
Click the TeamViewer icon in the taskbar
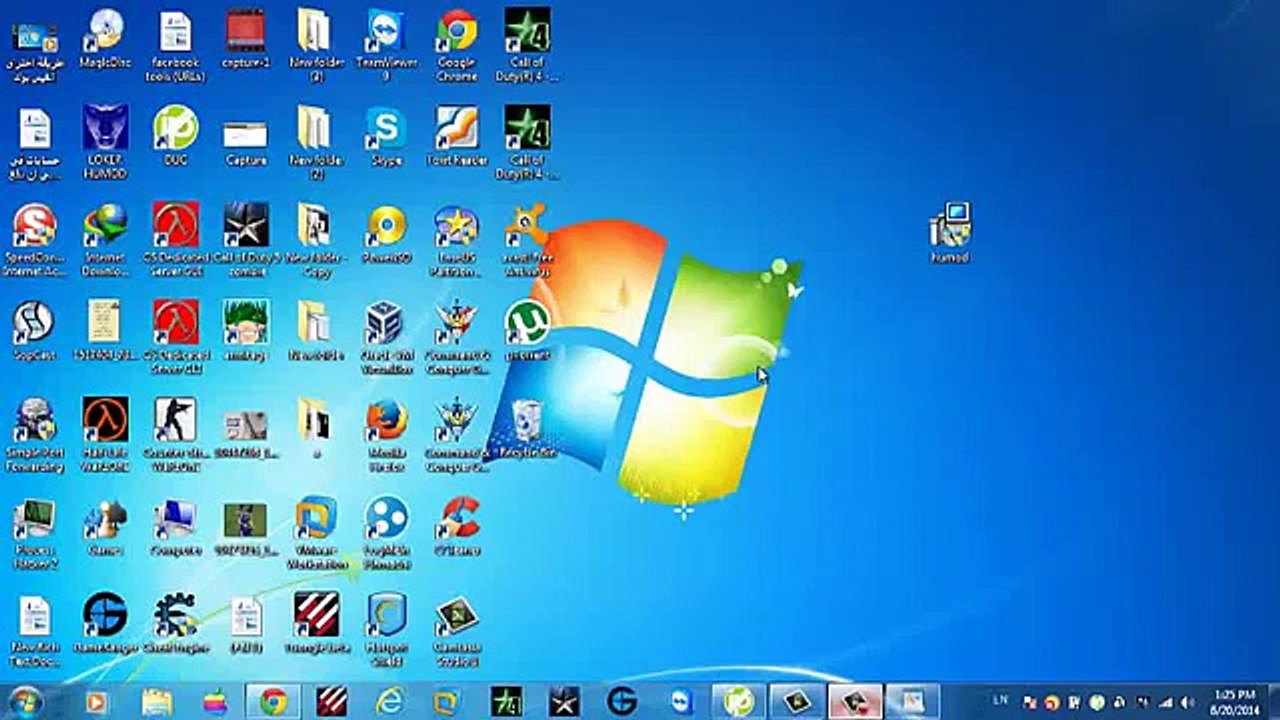(681, 701)
